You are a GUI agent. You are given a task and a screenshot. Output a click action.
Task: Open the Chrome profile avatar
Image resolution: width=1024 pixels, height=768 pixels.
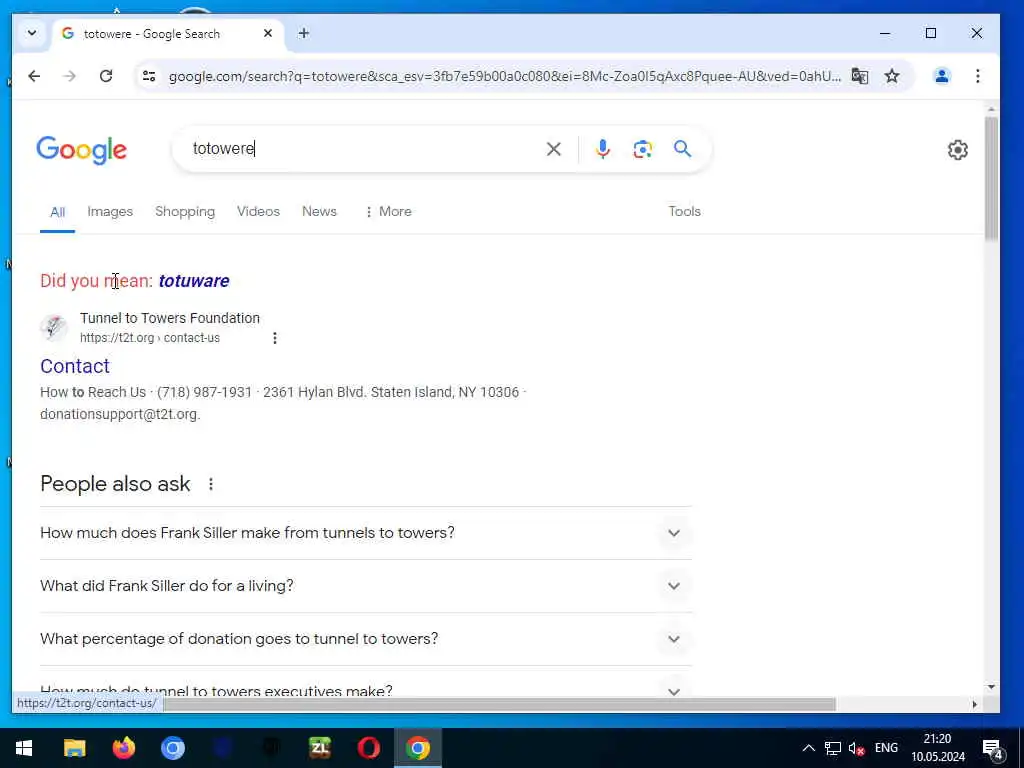pos(942,76)
